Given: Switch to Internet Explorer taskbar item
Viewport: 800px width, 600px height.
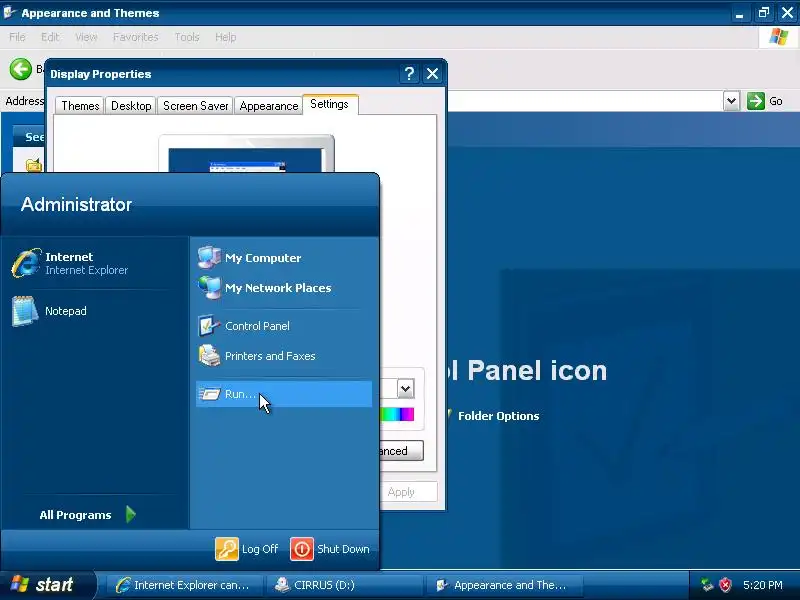Looking at the screenshot, I should coord(185,585).
